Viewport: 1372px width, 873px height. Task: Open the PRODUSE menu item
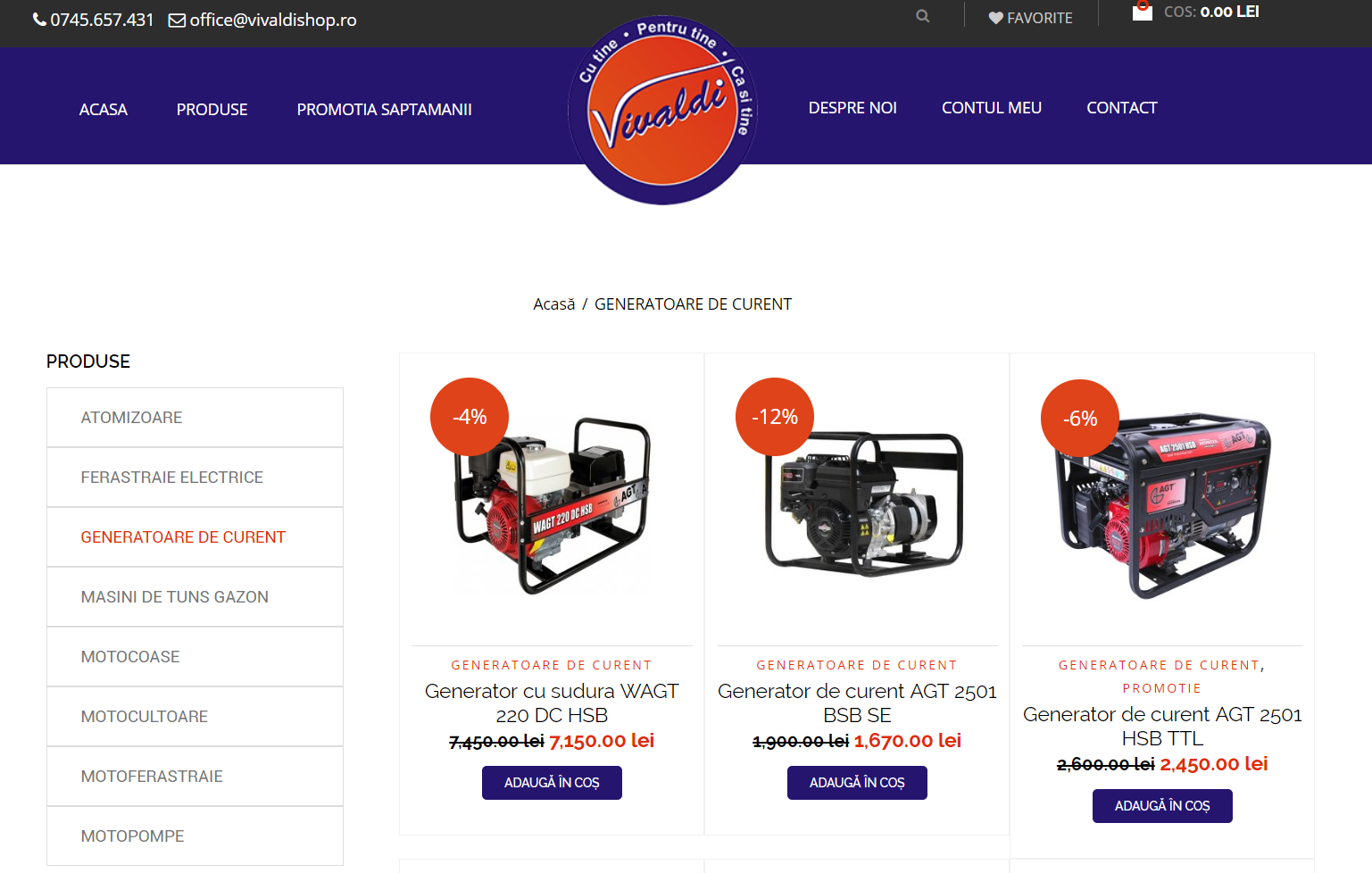[x=212, y=109]
